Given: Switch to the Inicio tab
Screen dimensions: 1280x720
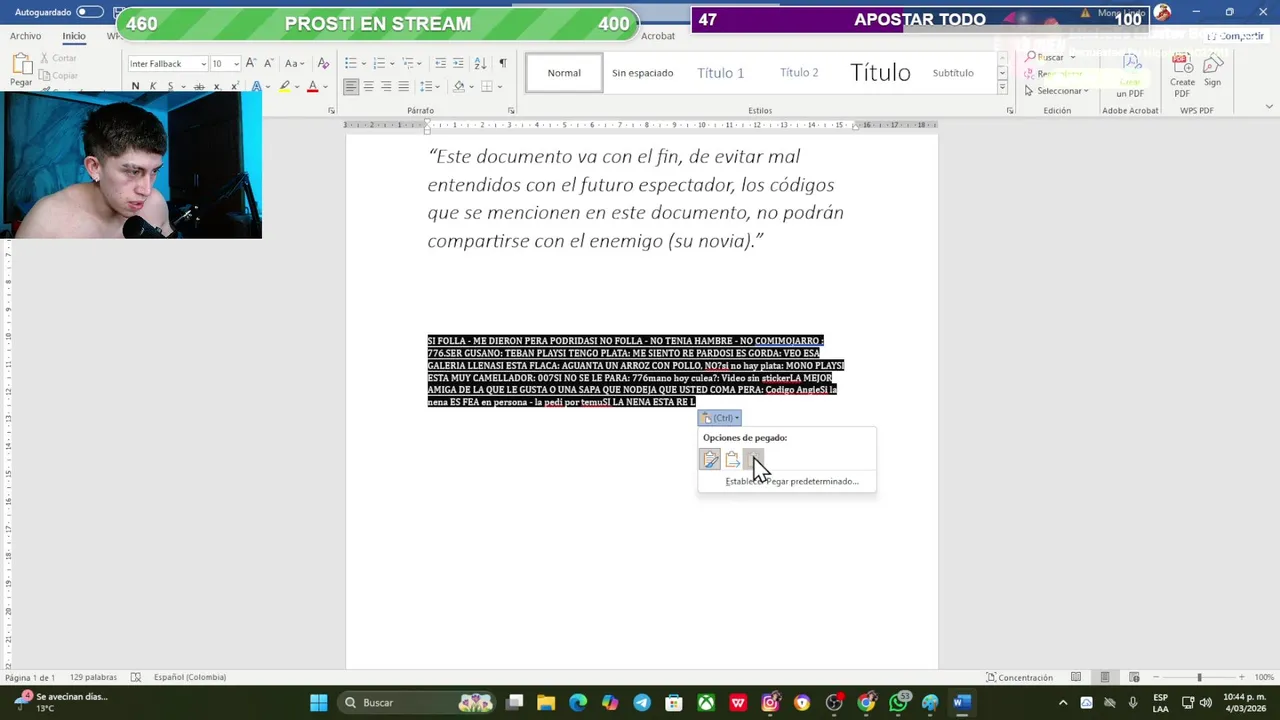Looking at the screenshot, I should [74, 36].
